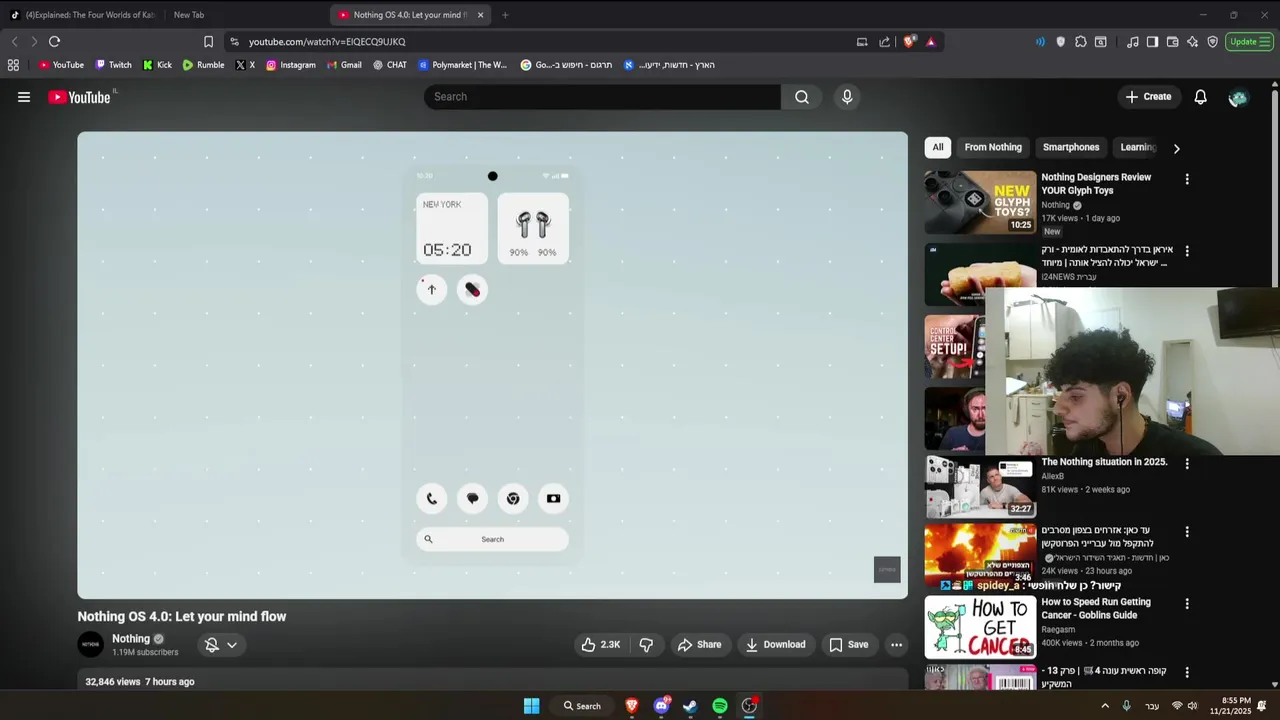Click the search magnifier button
Image resolution: width=1280 pixels, height=720 pixels.
pyautogui.click(x=802, y=97)
